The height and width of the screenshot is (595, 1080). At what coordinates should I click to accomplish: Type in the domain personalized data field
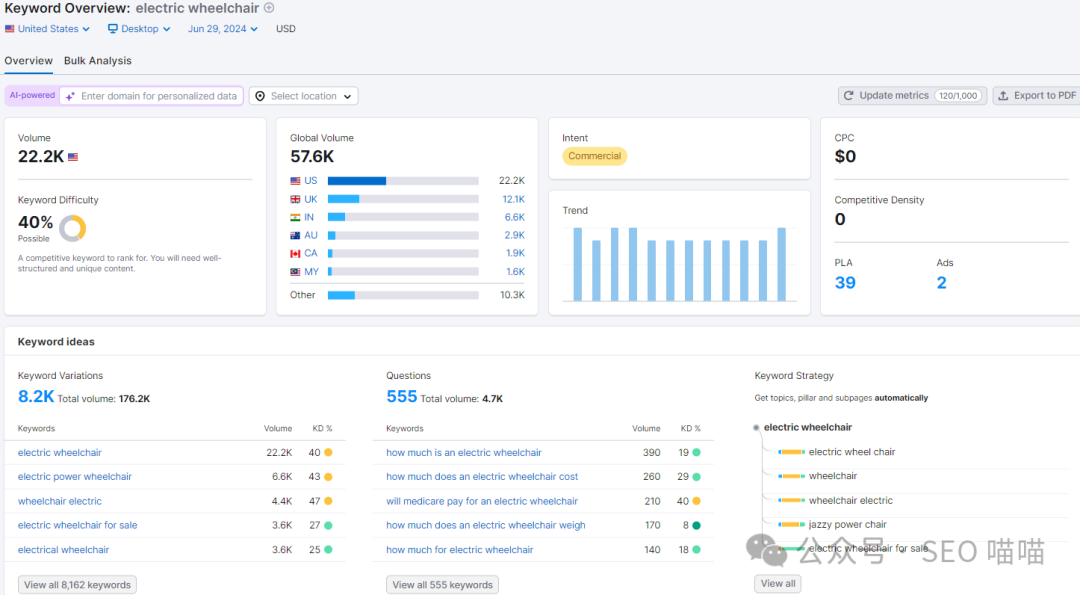pyautogui.click(x=158, y=96)
